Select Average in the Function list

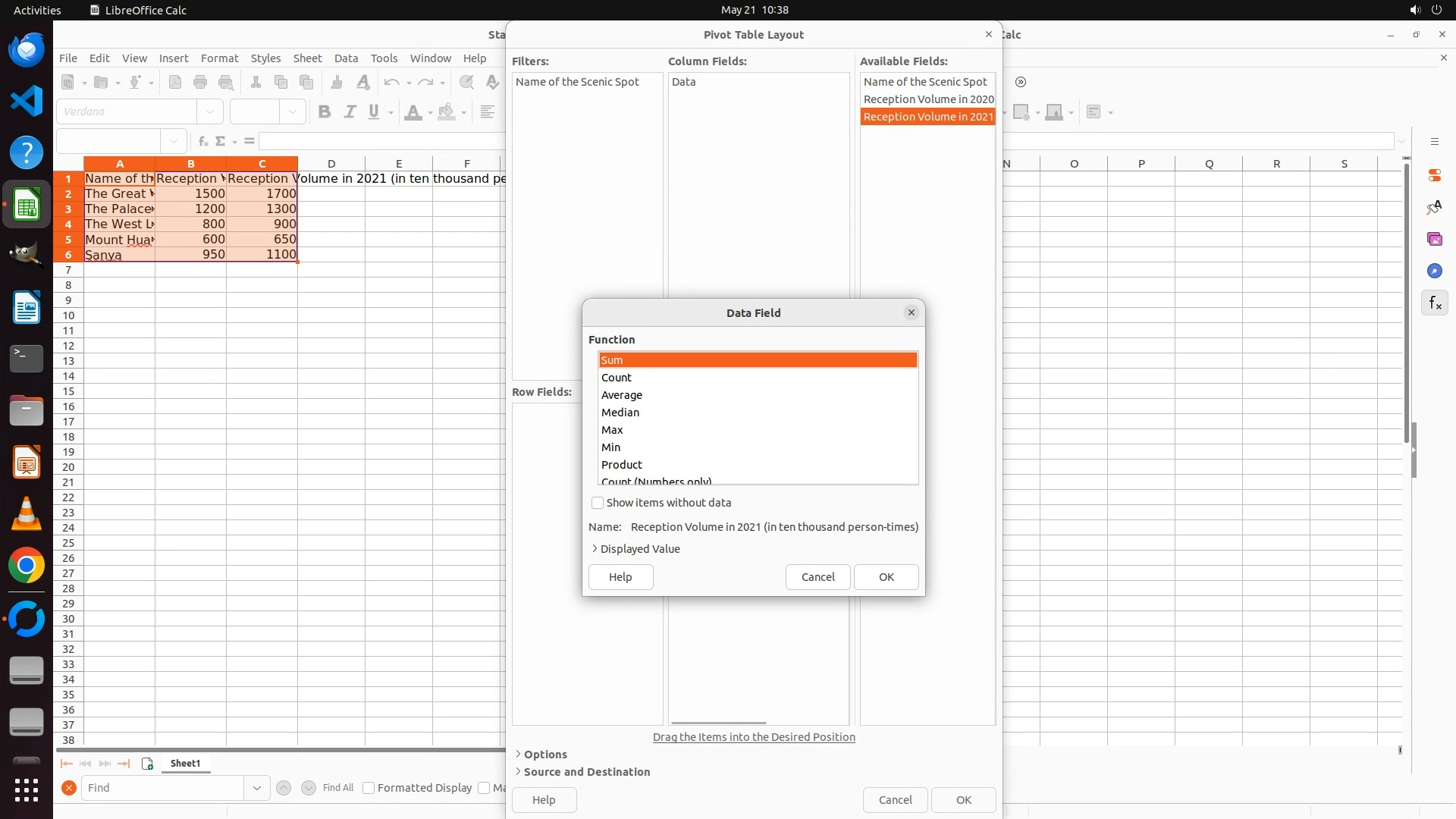(x=622, y=395)
